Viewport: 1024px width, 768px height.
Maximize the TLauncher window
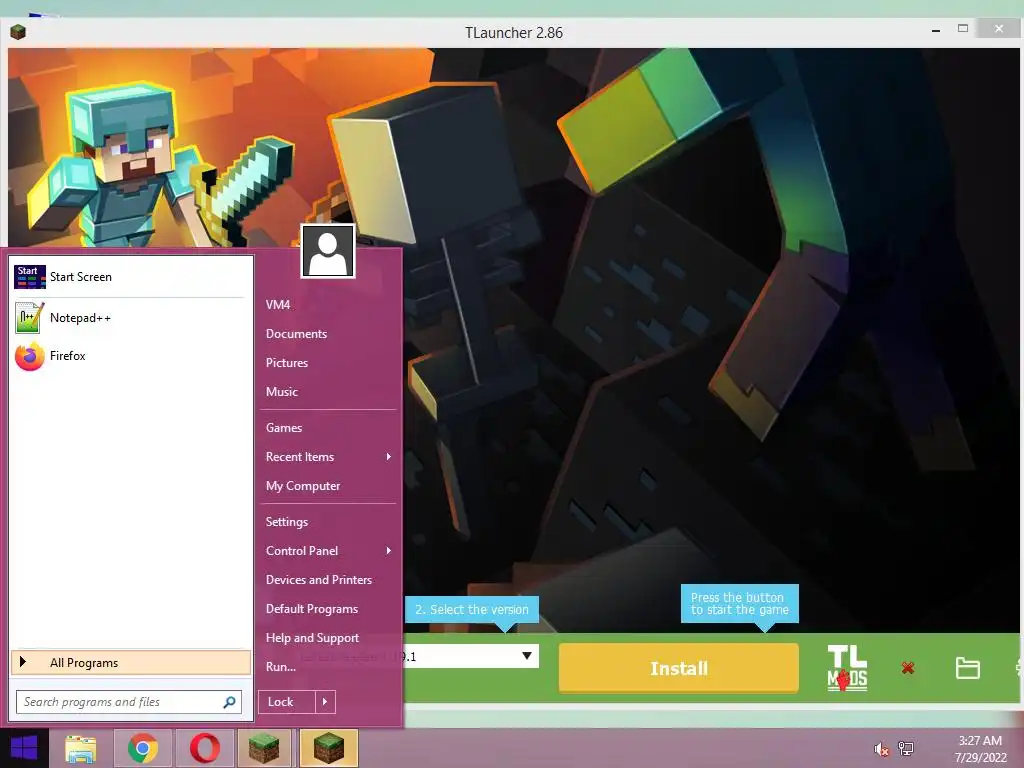pos(963,29)
